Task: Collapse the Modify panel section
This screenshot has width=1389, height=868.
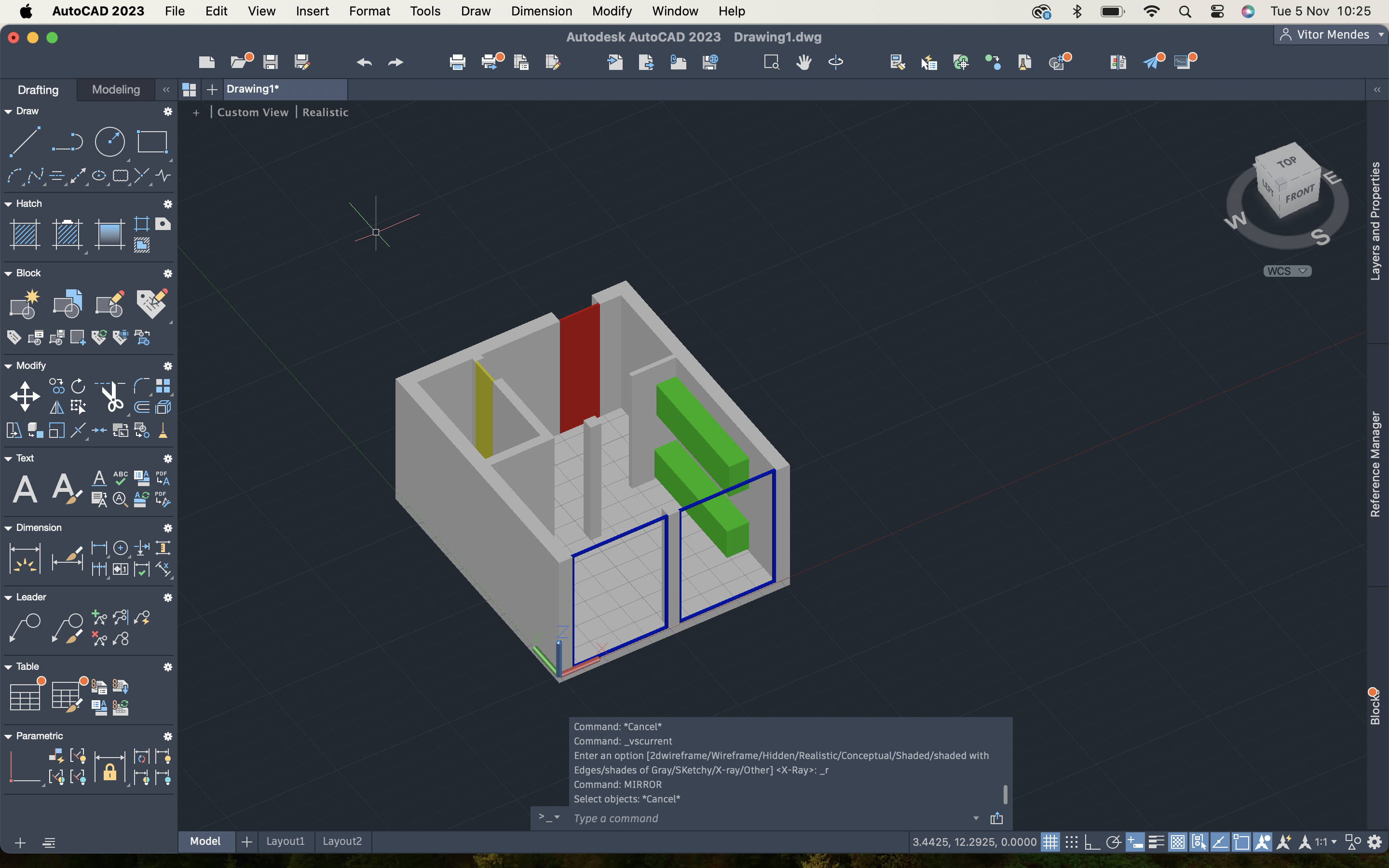Action: pos(8,366)
